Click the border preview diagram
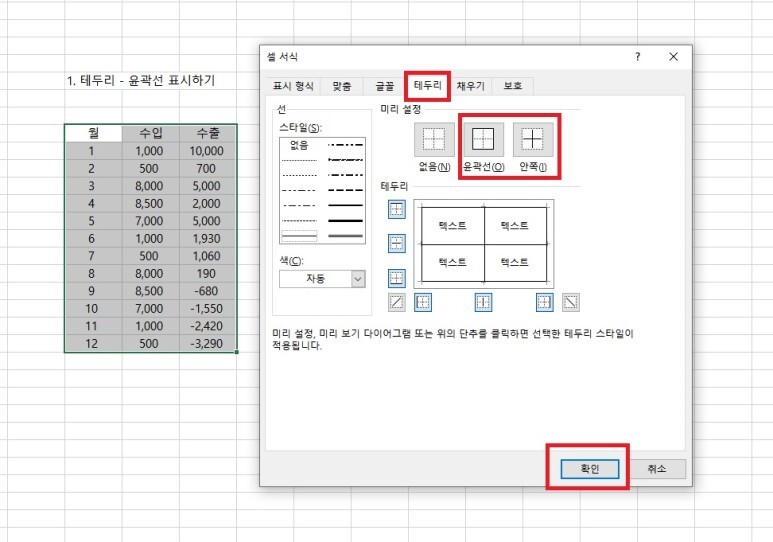The width and height of the screenshot is (773, 542). pos(484,244)
